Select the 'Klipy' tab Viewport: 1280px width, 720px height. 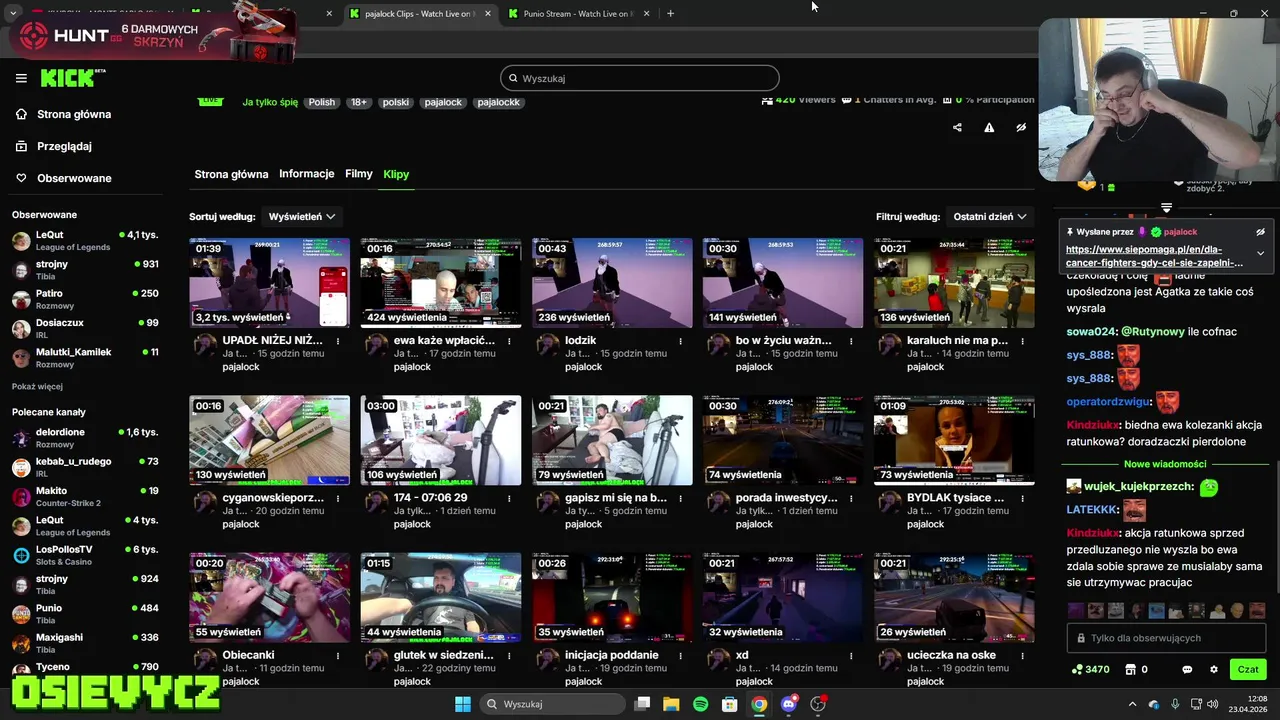pos(396,174)
